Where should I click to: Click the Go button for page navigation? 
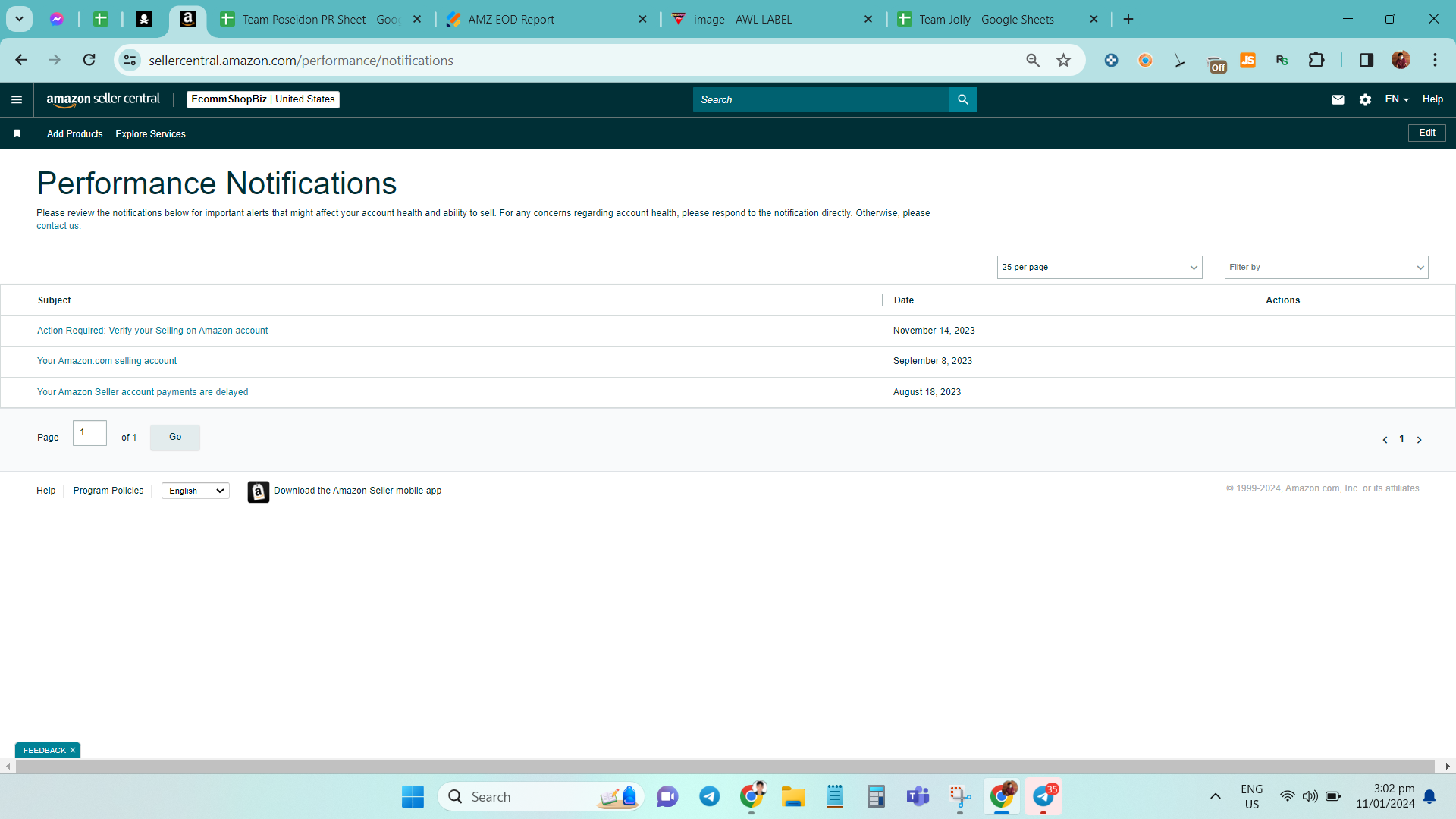point(175,438)
